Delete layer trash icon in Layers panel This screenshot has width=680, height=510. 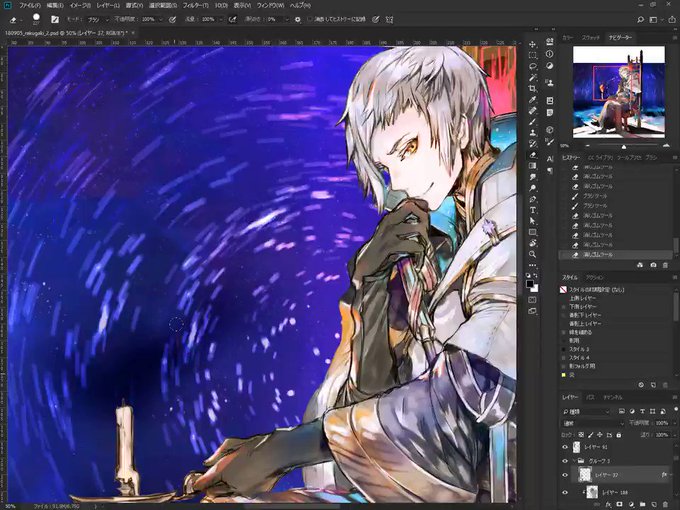click(x=666, y=504)
